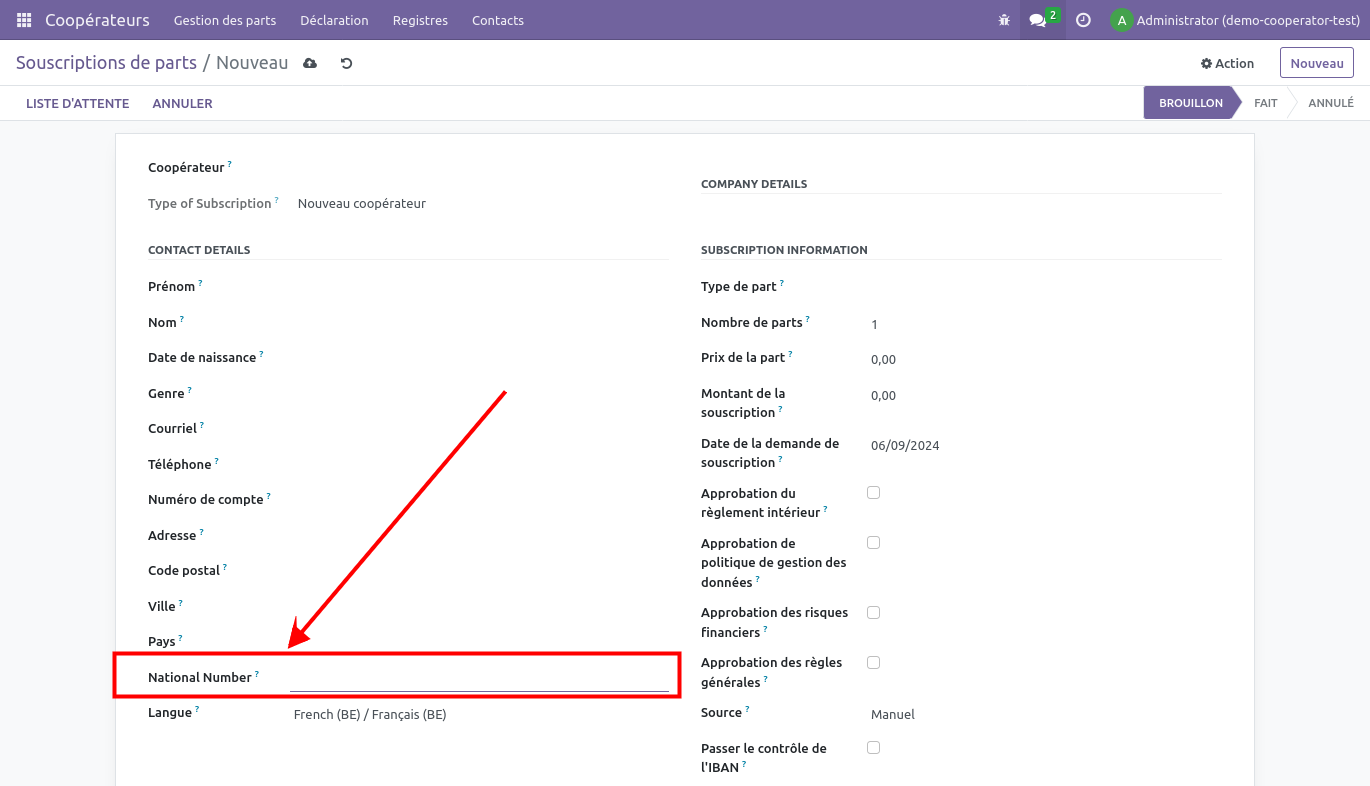This screenshot has width=1370, height=786.
Task: Show the National Number help tooltip mark
Action: [257, 674]
